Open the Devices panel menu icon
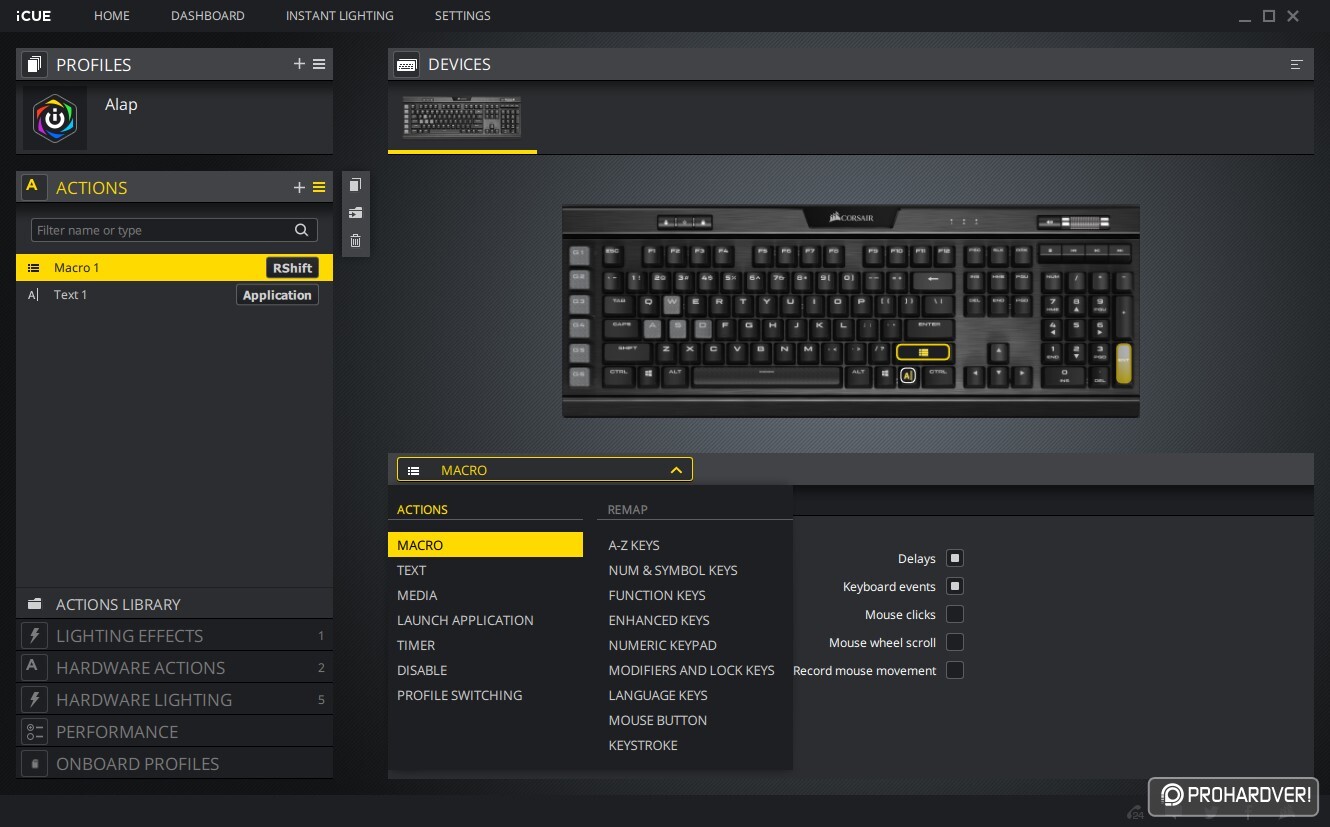The width and height of the screenshot is (1330, 827). (1297, 64)
